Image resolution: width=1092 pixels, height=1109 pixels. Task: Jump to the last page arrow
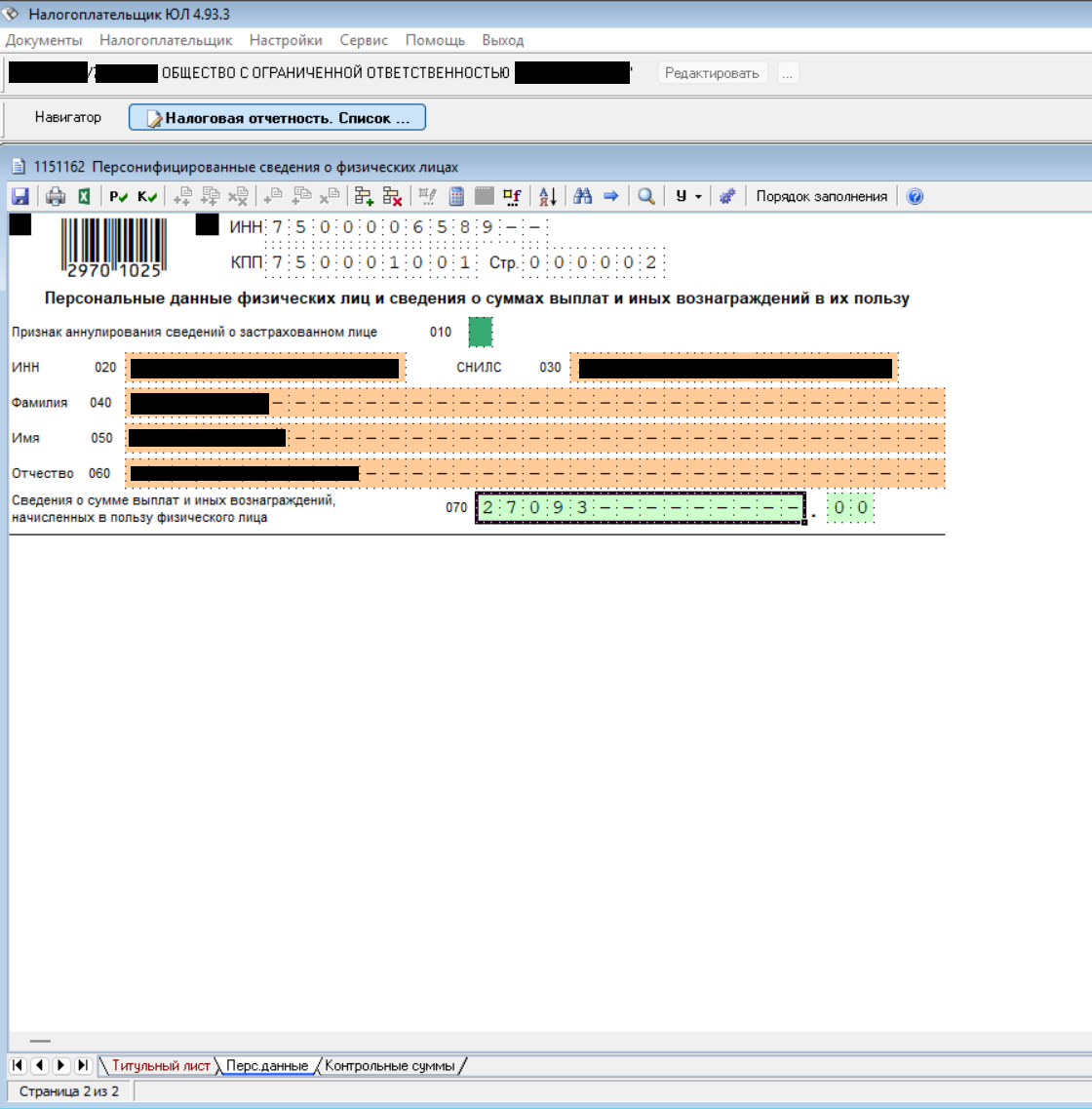(84, 1065)
